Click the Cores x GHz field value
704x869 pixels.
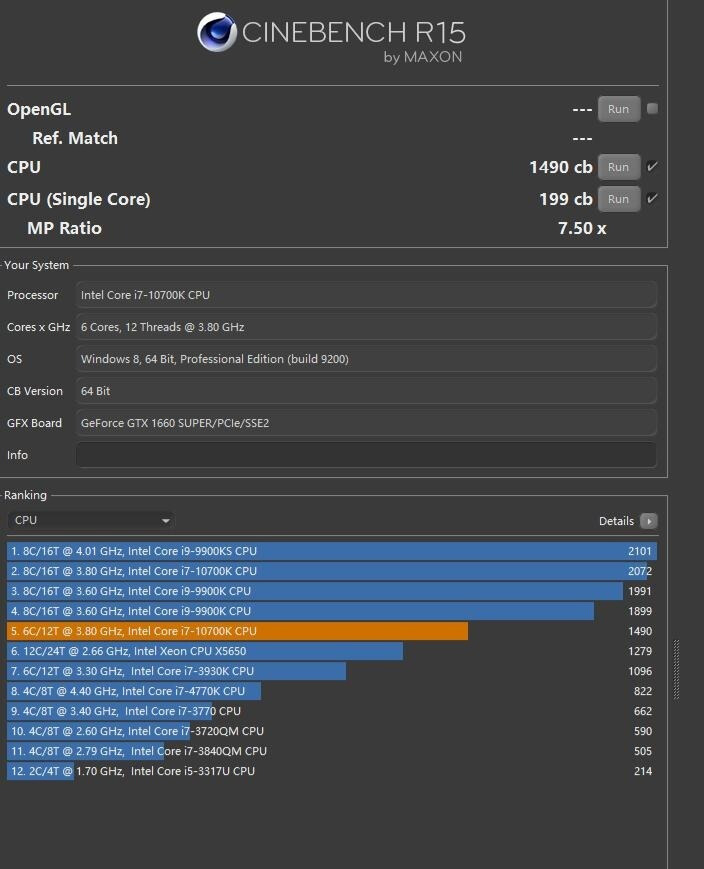pos(366,327)
